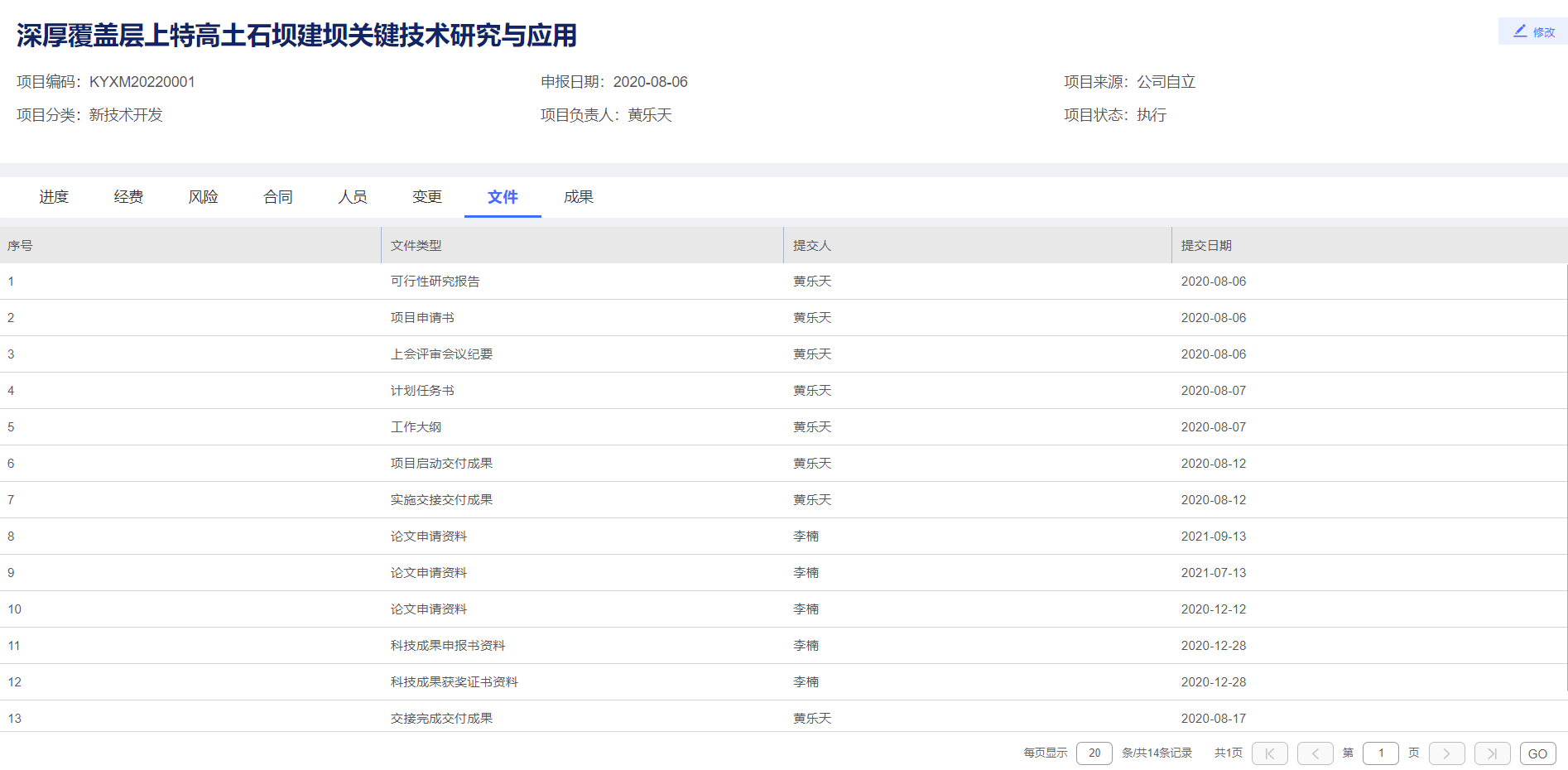Screen dimensions: 1568x770
Task: Select the 项目申请书 file row
Action: coord(783,318)
